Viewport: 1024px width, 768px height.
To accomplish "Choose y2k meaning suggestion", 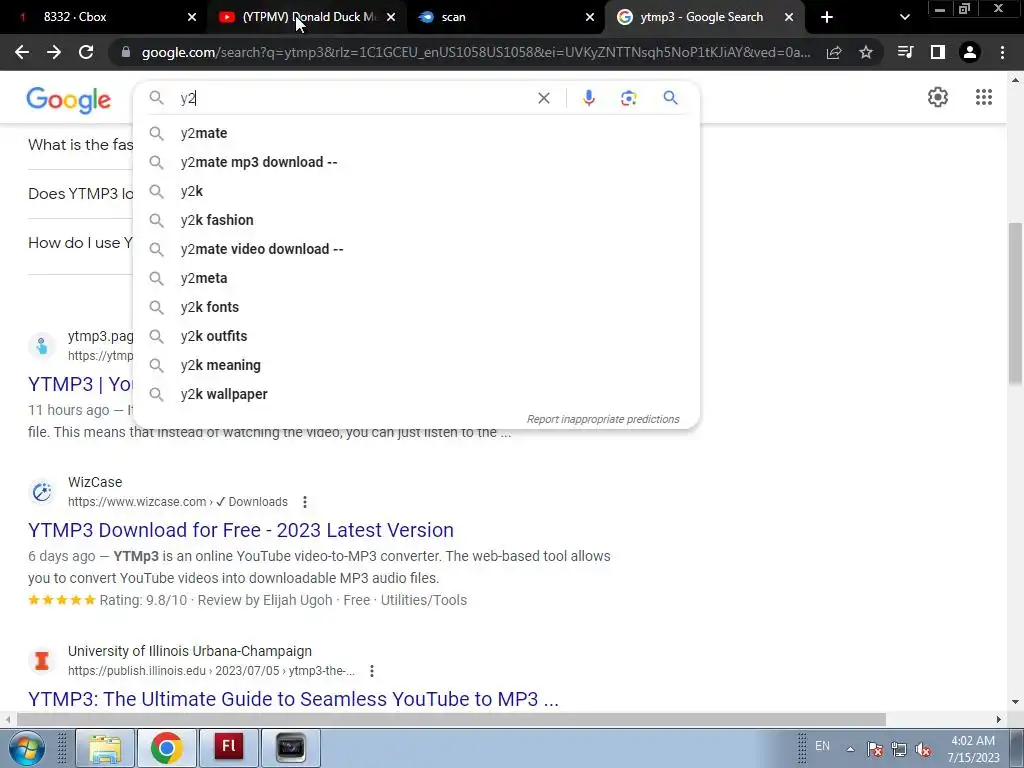I will (x=416, y=365).
